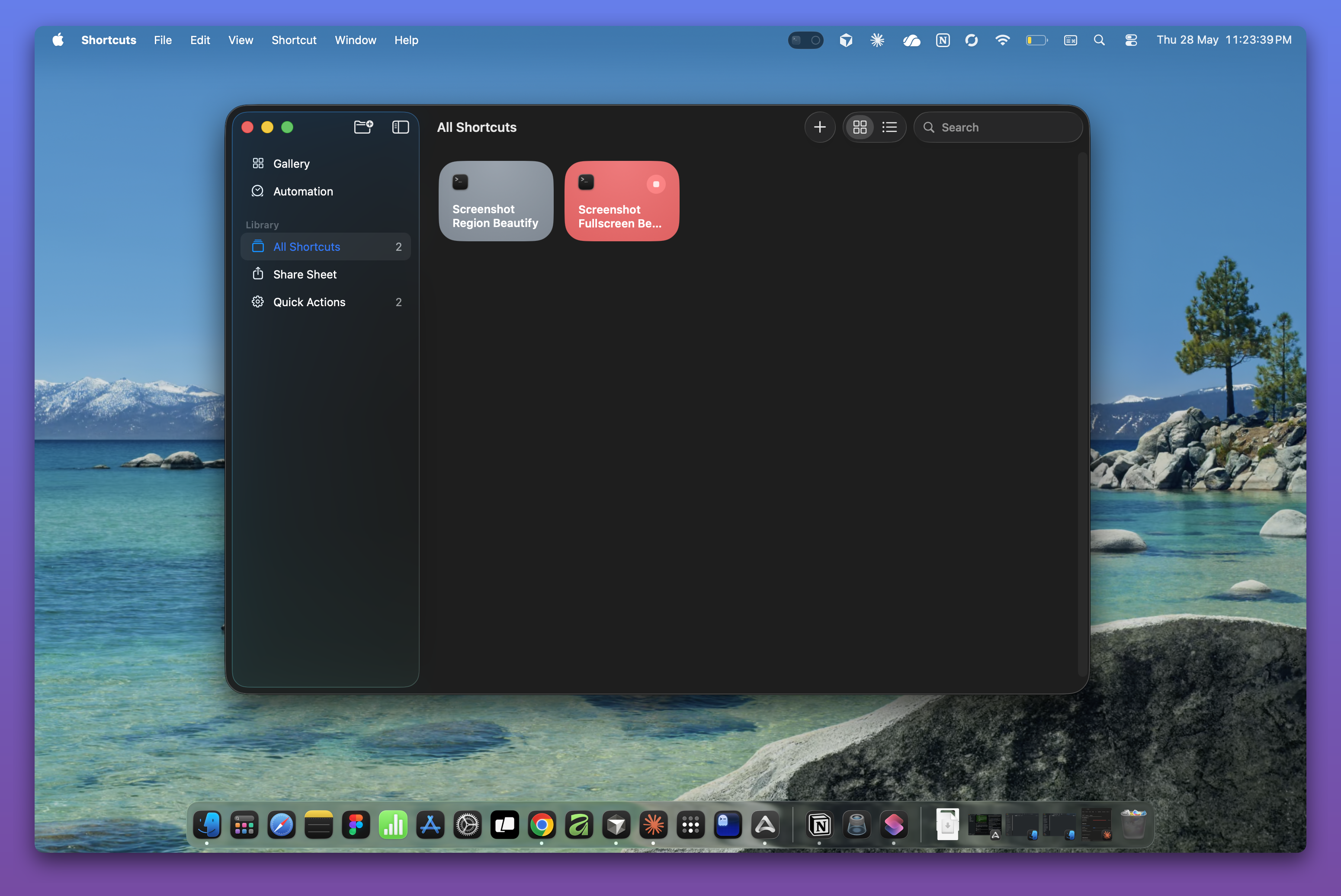This screenshot has height=896, width=1341.
Task: Open Finder from the Dock
Action: click(x=207, y=825)
